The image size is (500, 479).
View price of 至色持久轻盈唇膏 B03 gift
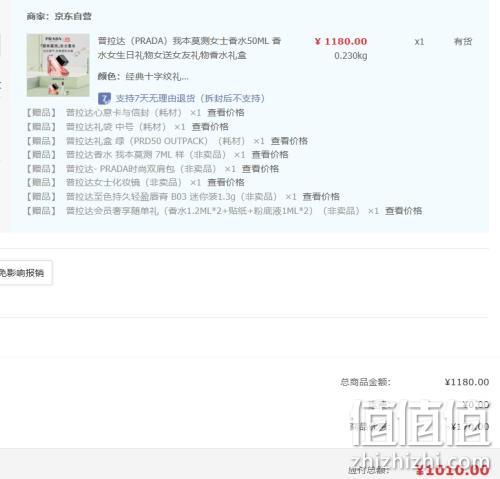[x=321, y=197]
